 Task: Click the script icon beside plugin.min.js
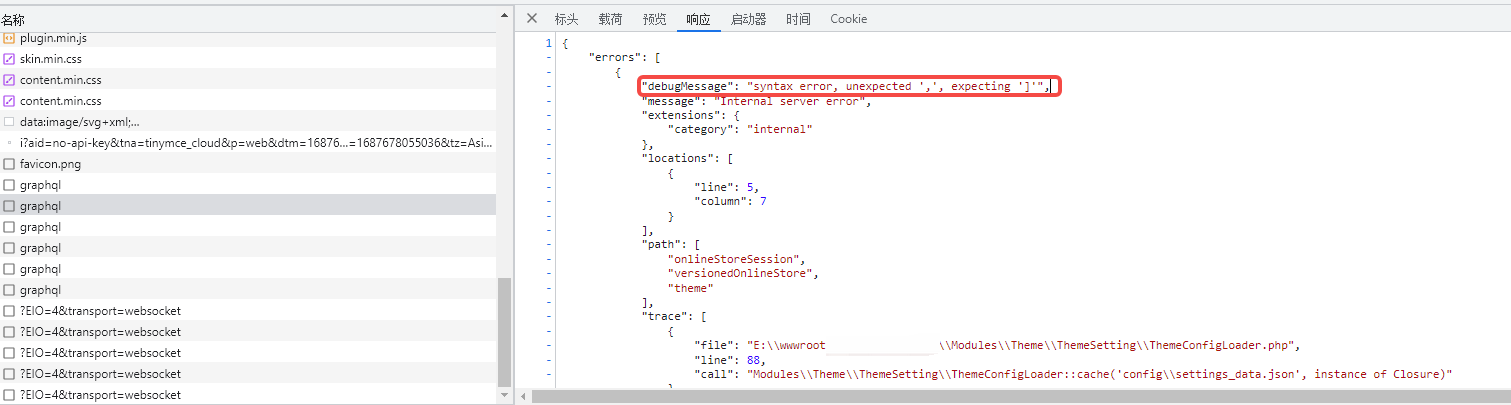point(9,38)
